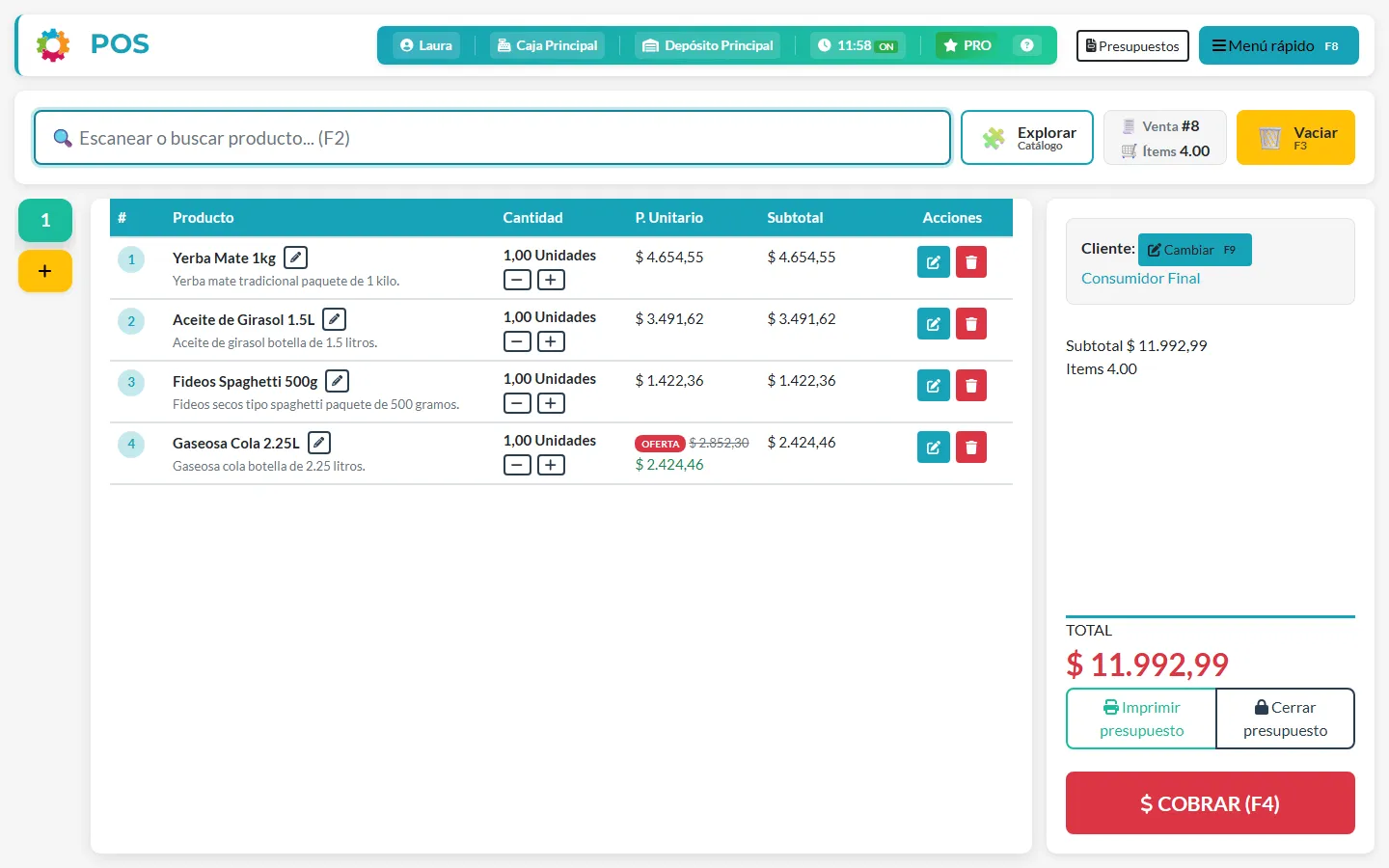Click the COBRAR (F4) button
This screenshot has width=1389, height=868.
tap(1211, 803)
